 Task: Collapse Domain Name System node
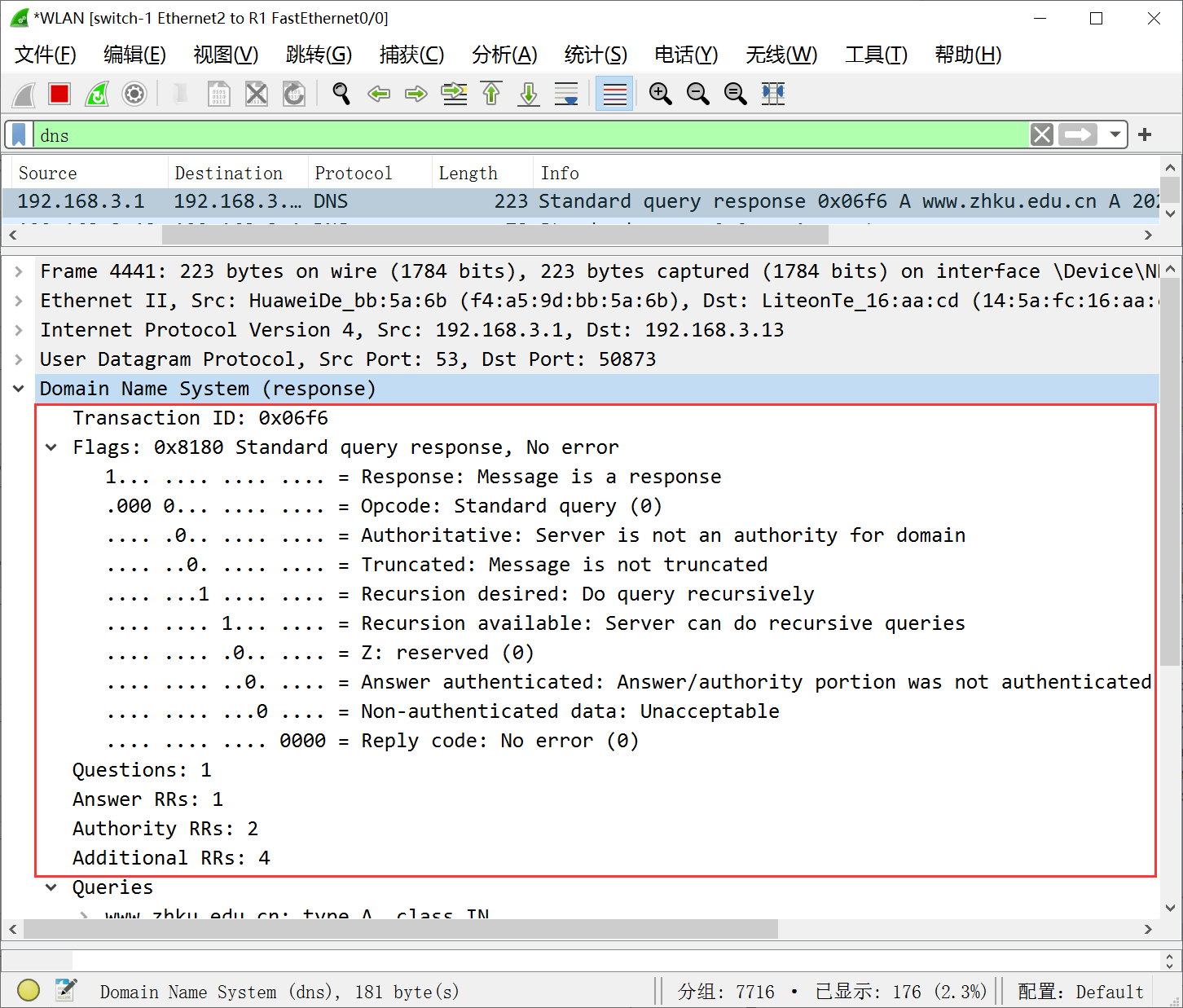pyautogui.click(x=19, y=389)
